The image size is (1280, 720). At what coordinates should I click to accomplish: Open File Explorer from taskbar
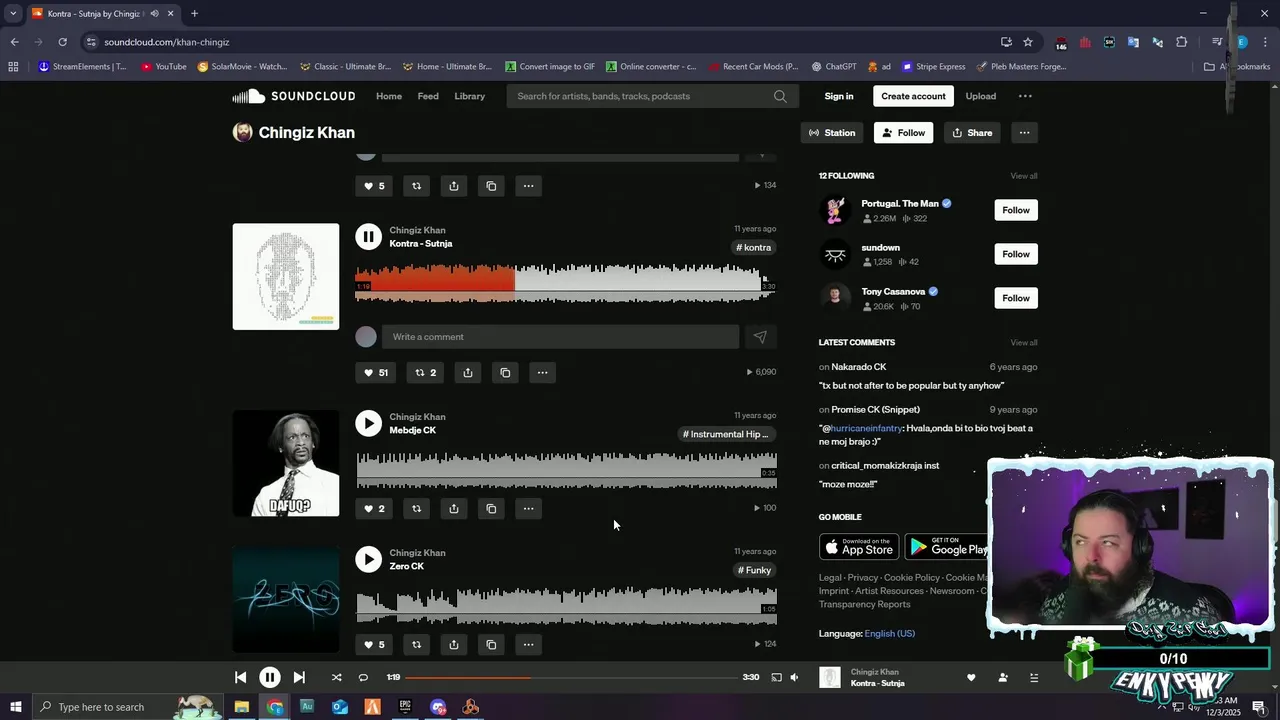pyautogui.click(x=242, y=707)
